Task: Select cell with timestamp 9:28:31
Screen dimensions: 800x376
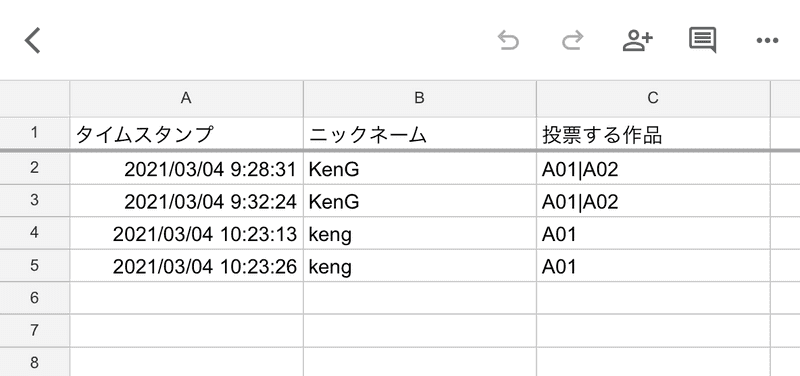Action: pyautogui.click(x=186, y=169)
